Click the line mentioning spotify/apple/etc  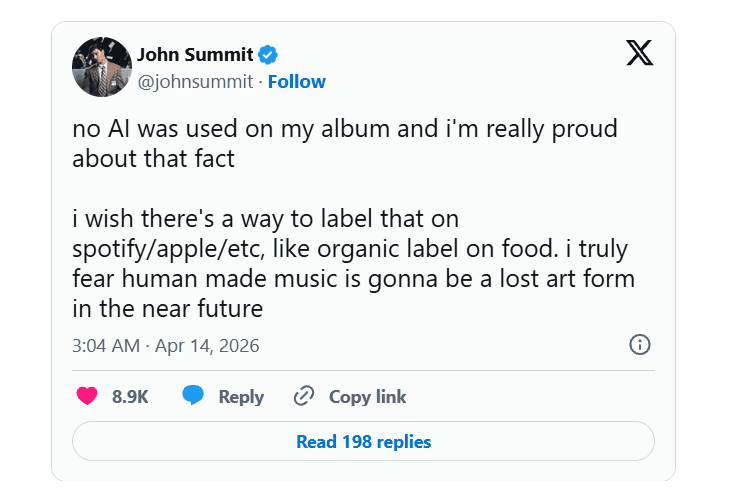[x=352, y=247]
